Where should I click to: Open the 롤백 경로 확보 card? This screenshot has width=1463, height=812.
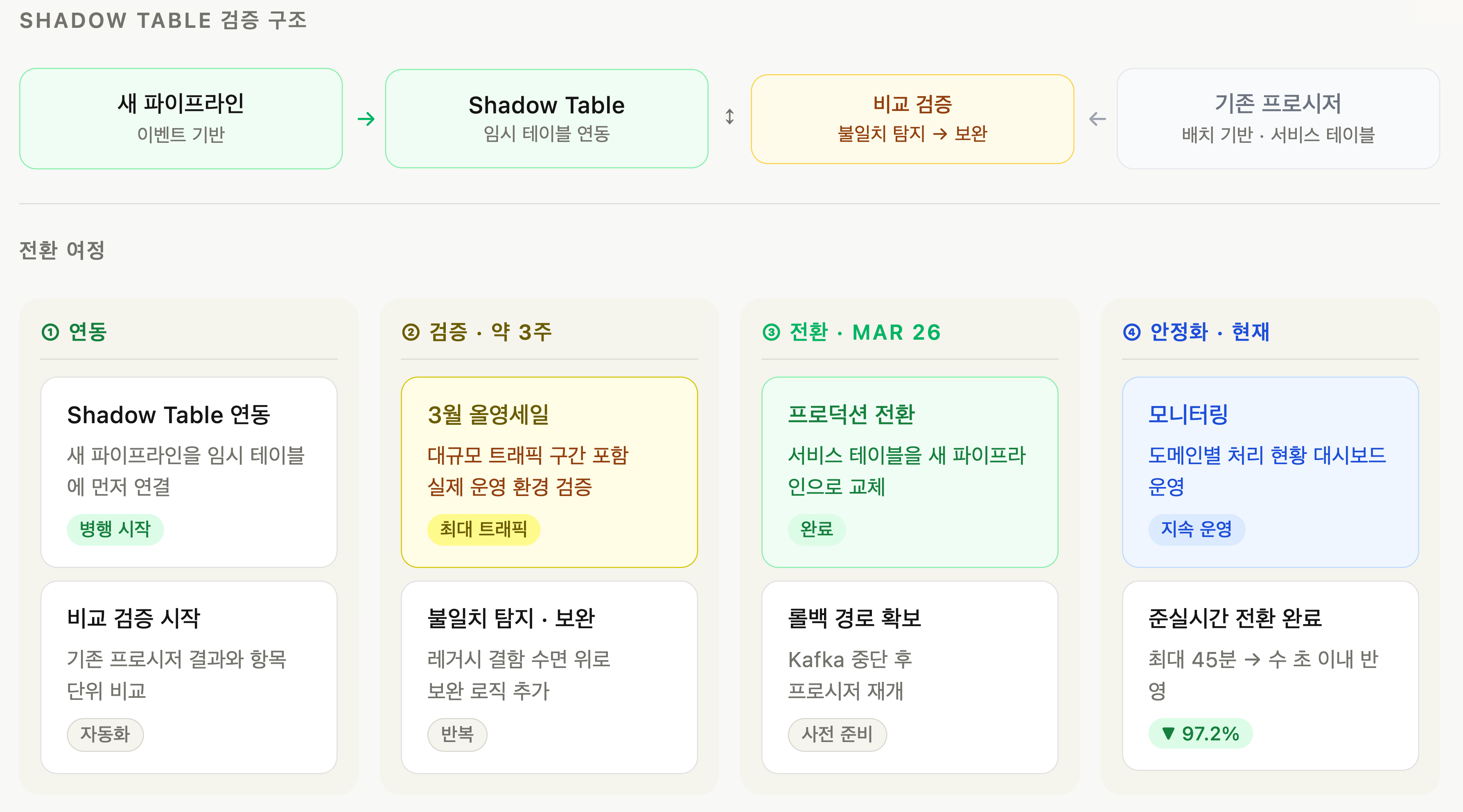click(x=909, y=676)
